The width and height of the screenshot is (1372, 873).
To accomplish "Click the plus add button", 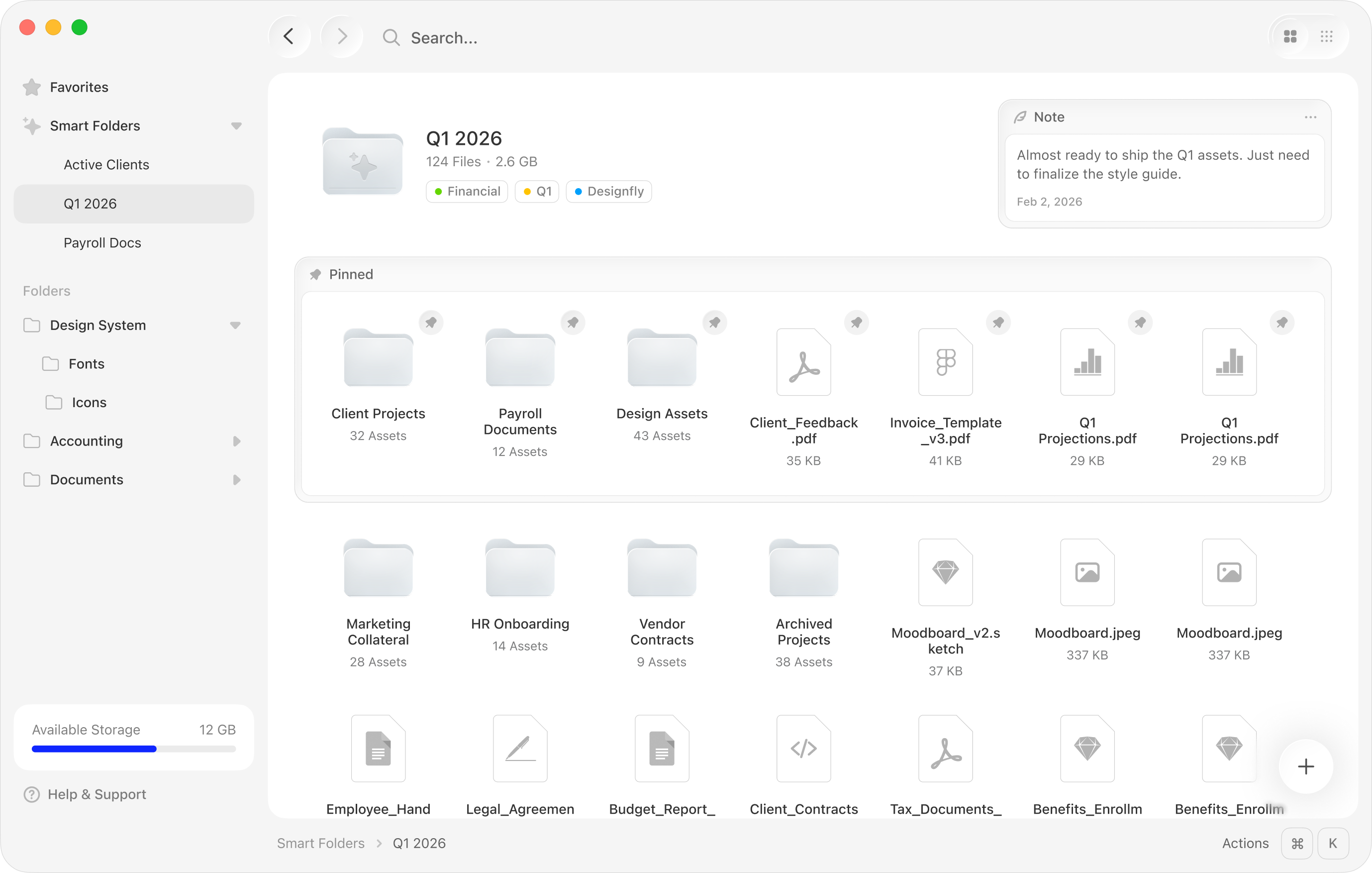I will tap(1305, 766).
